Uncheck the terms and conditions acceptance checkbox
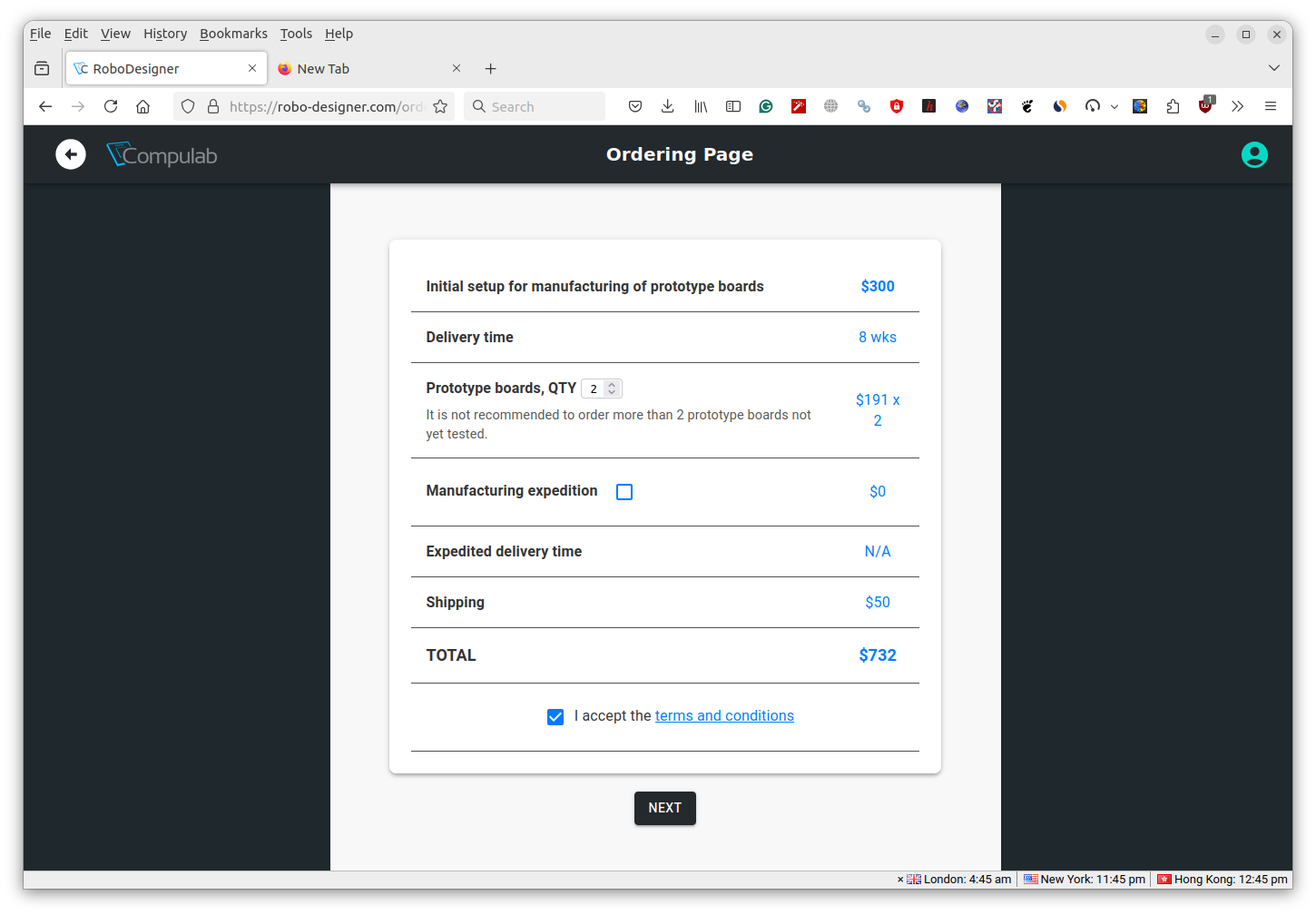The image size is (1316, 915). pos(555,717)
